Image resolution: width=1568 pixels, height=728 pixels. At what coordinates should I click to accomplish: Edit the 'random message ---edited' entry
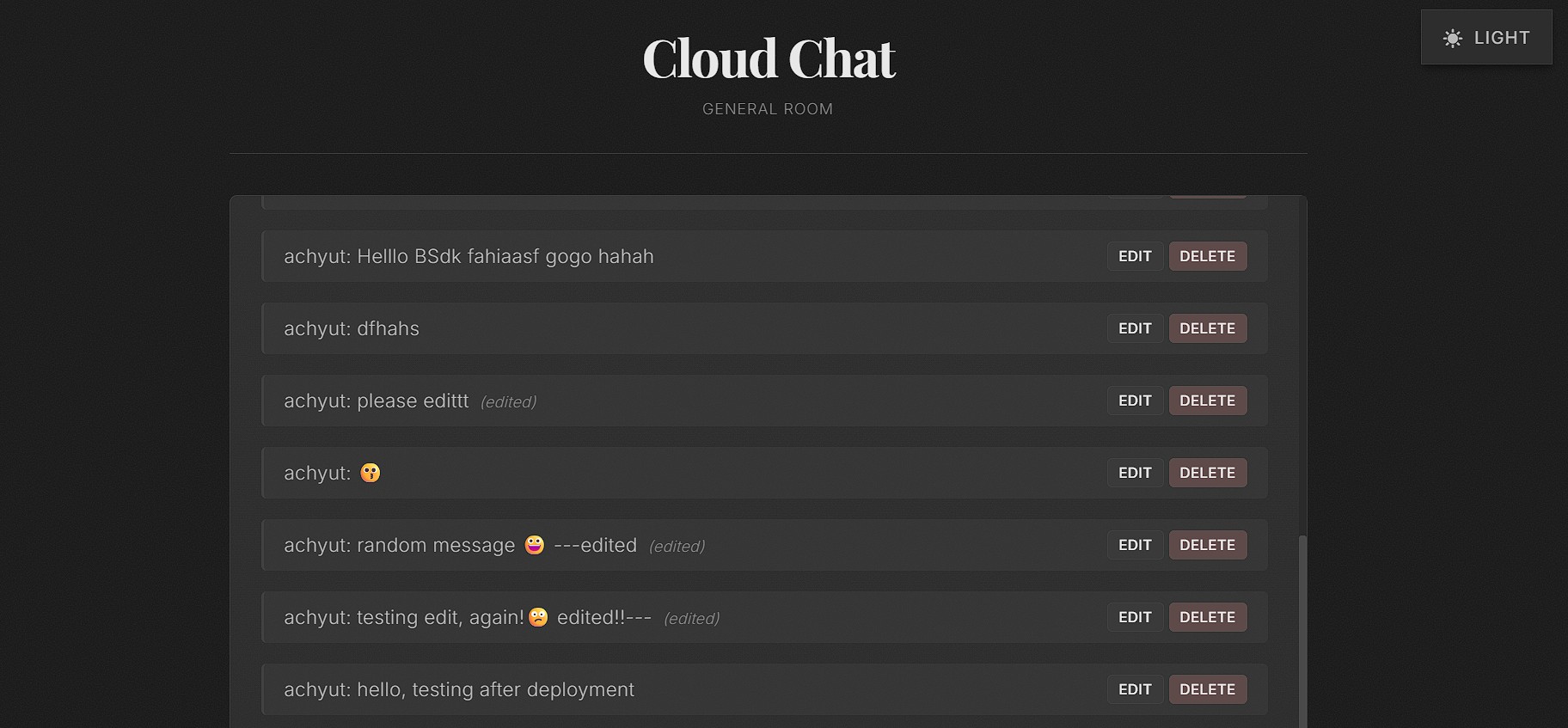tap(1135, 544)
